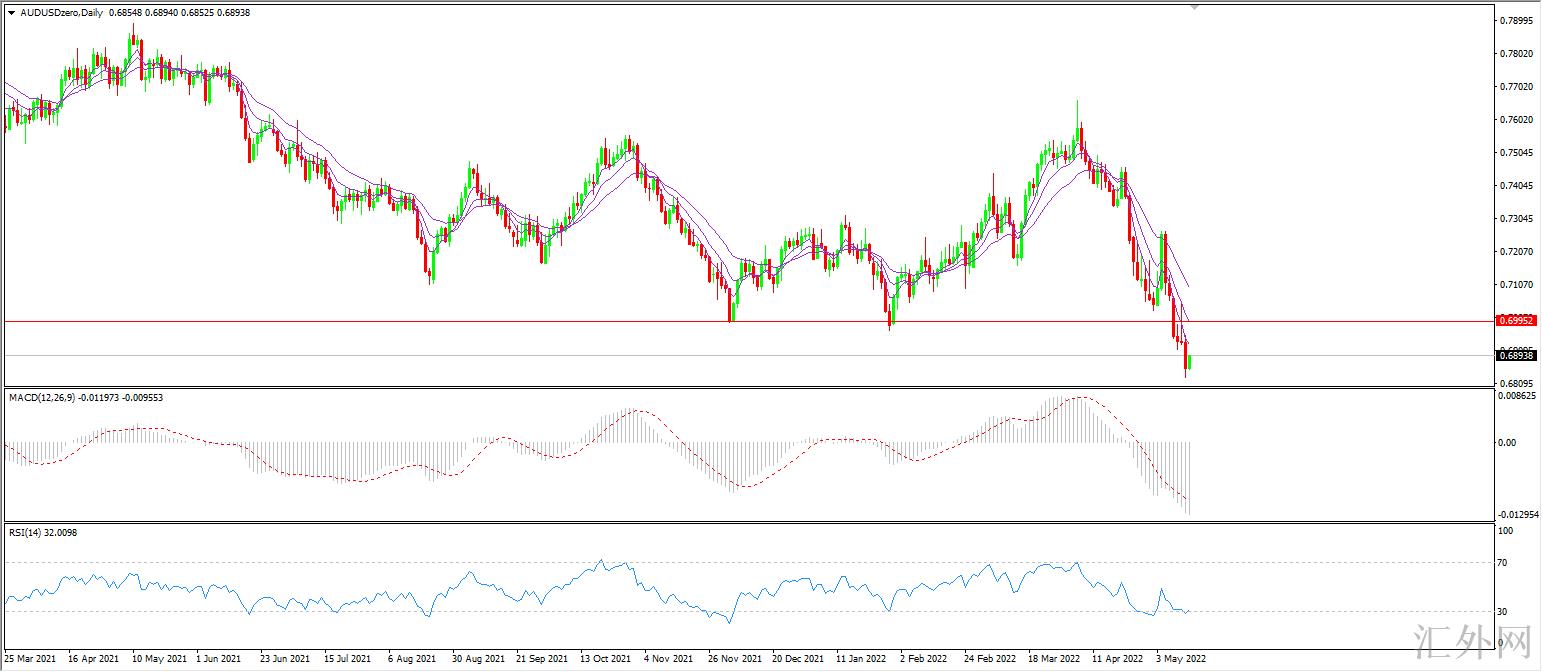Screen dimensions: 1542x672
Task: Click the red 0.69952 price label
Action: (x=1516, y=321)
